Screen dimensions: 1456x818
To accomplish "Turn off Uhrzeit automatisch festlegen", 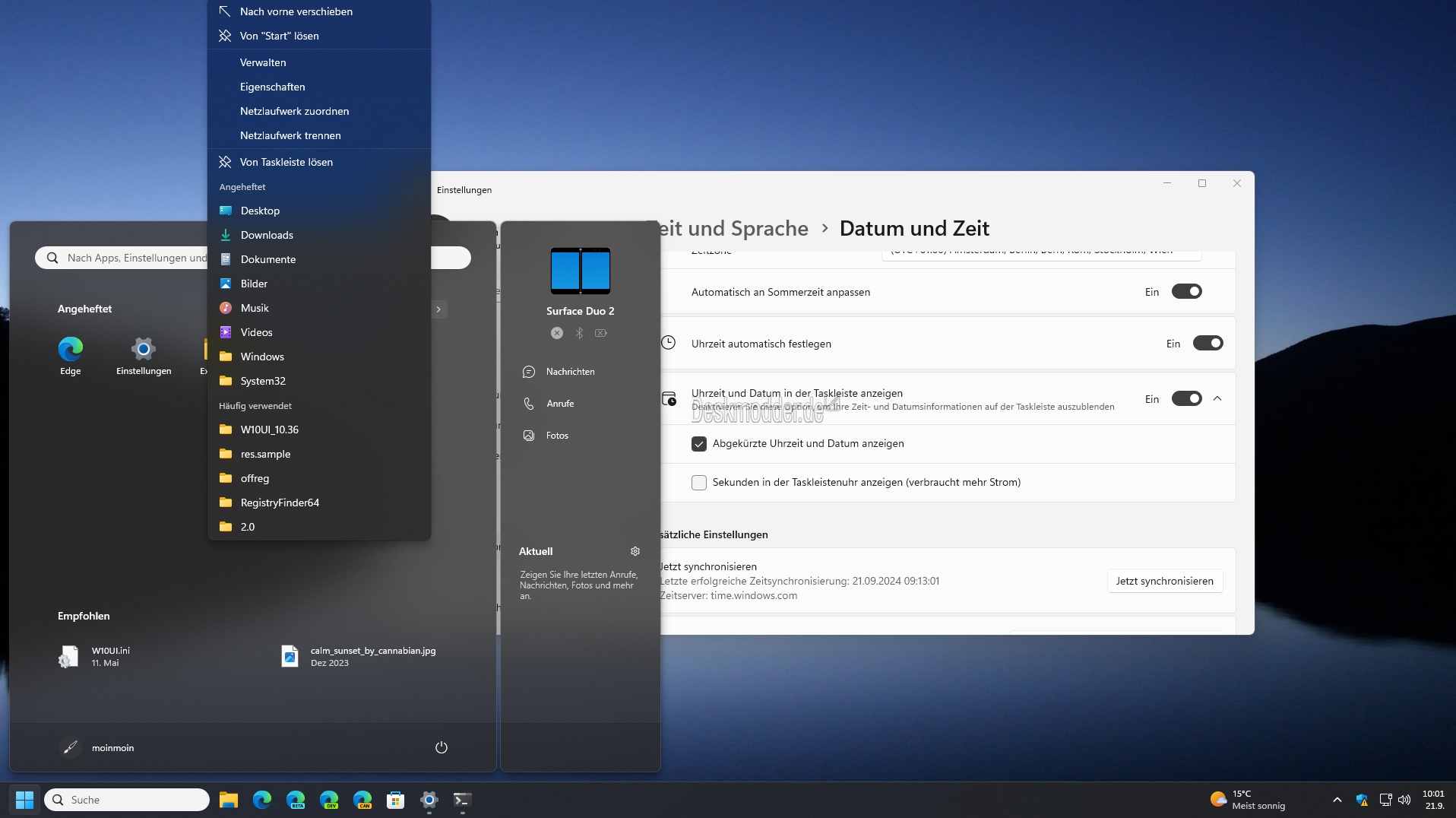I will tap(1208, 344).
